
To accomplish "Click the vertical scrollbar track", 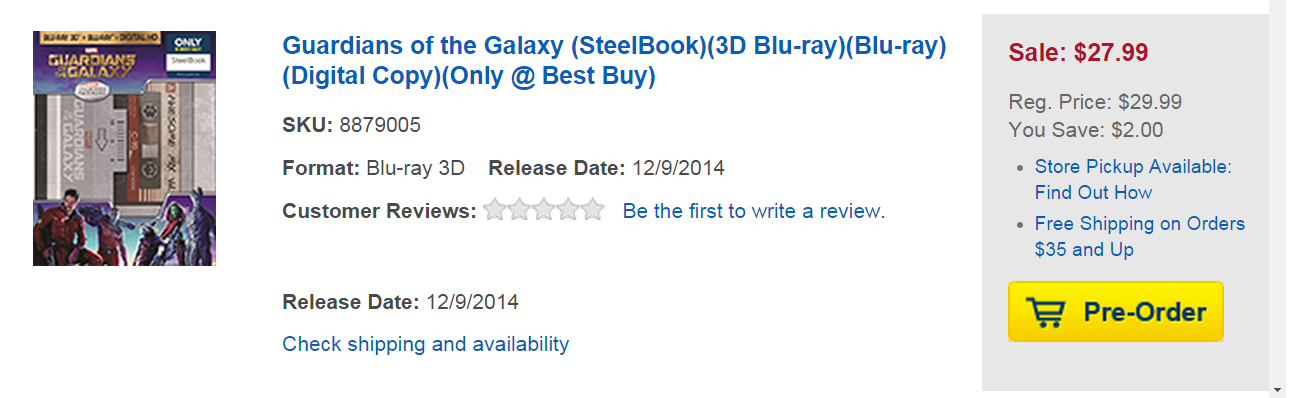I will coord(1277,190).
